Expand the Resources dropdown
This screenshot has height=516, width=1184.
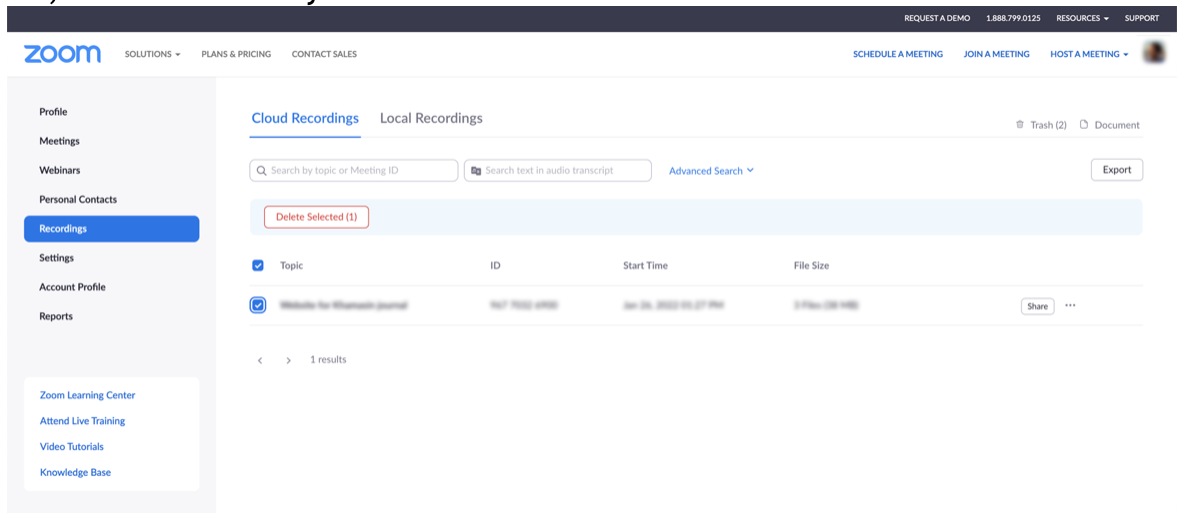pyautogui.click(x=1082, y=18)
